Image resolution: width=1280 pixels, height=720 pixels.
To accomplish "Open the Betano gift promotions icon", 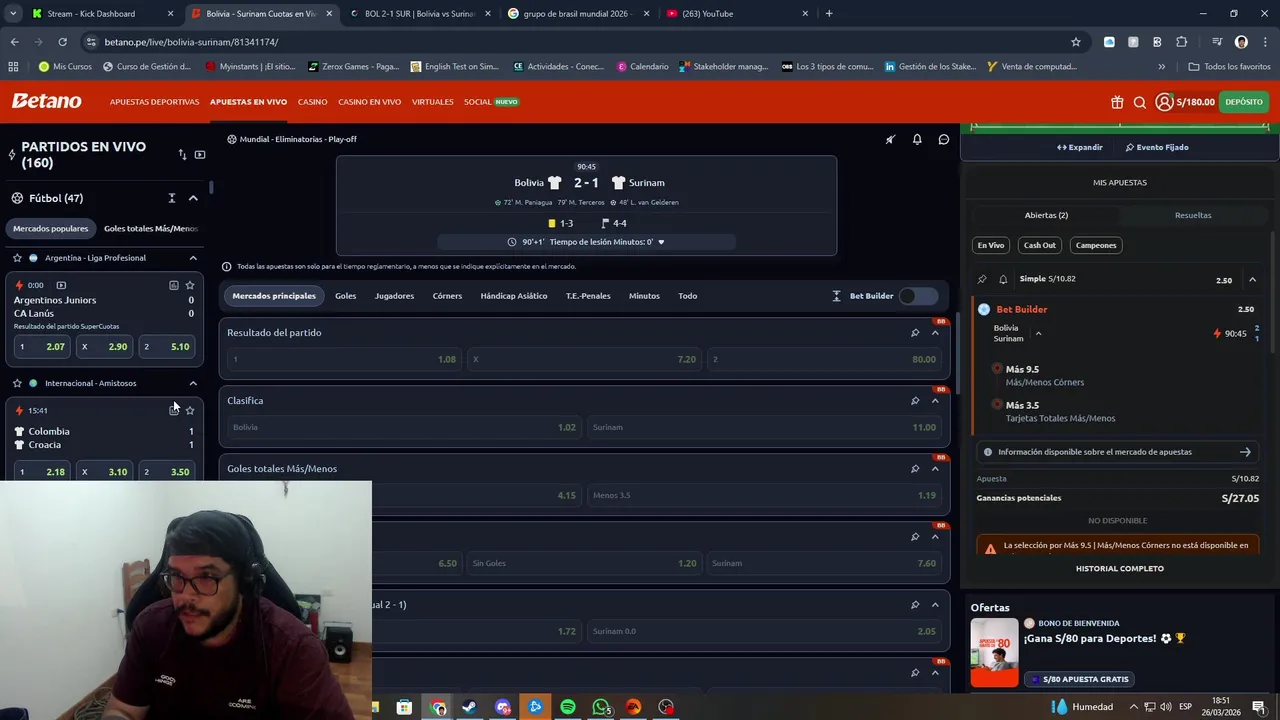I will pos(1117,102).
